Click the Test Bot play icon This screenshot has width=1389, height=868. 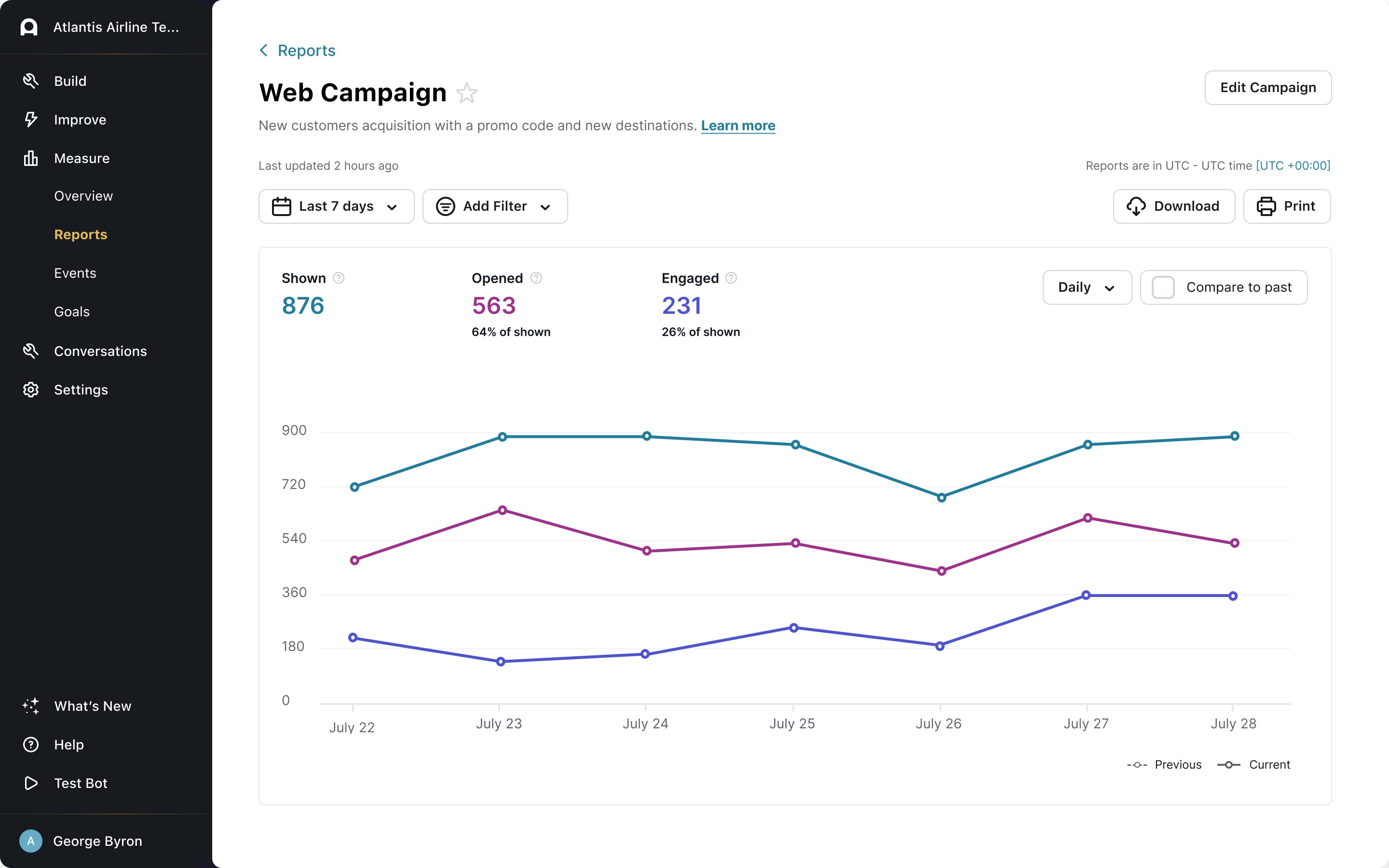click(x=30, y=783)
